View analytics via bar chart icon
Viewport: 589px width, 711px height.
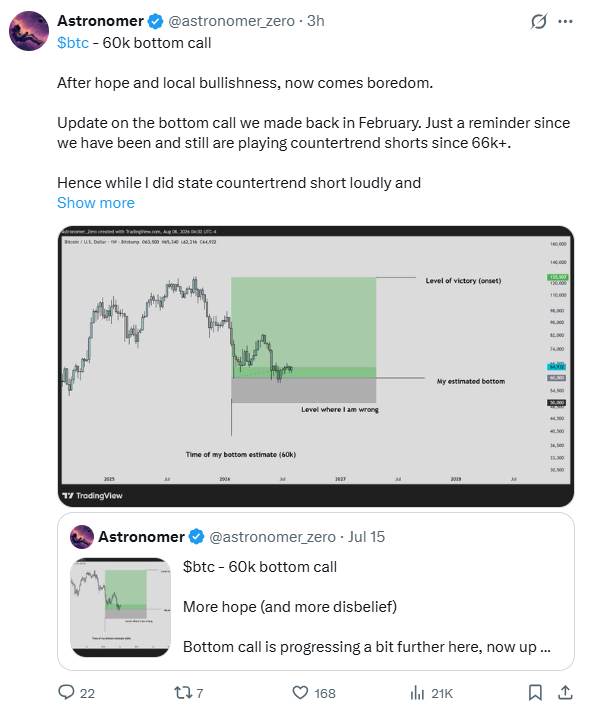[417, 692]
